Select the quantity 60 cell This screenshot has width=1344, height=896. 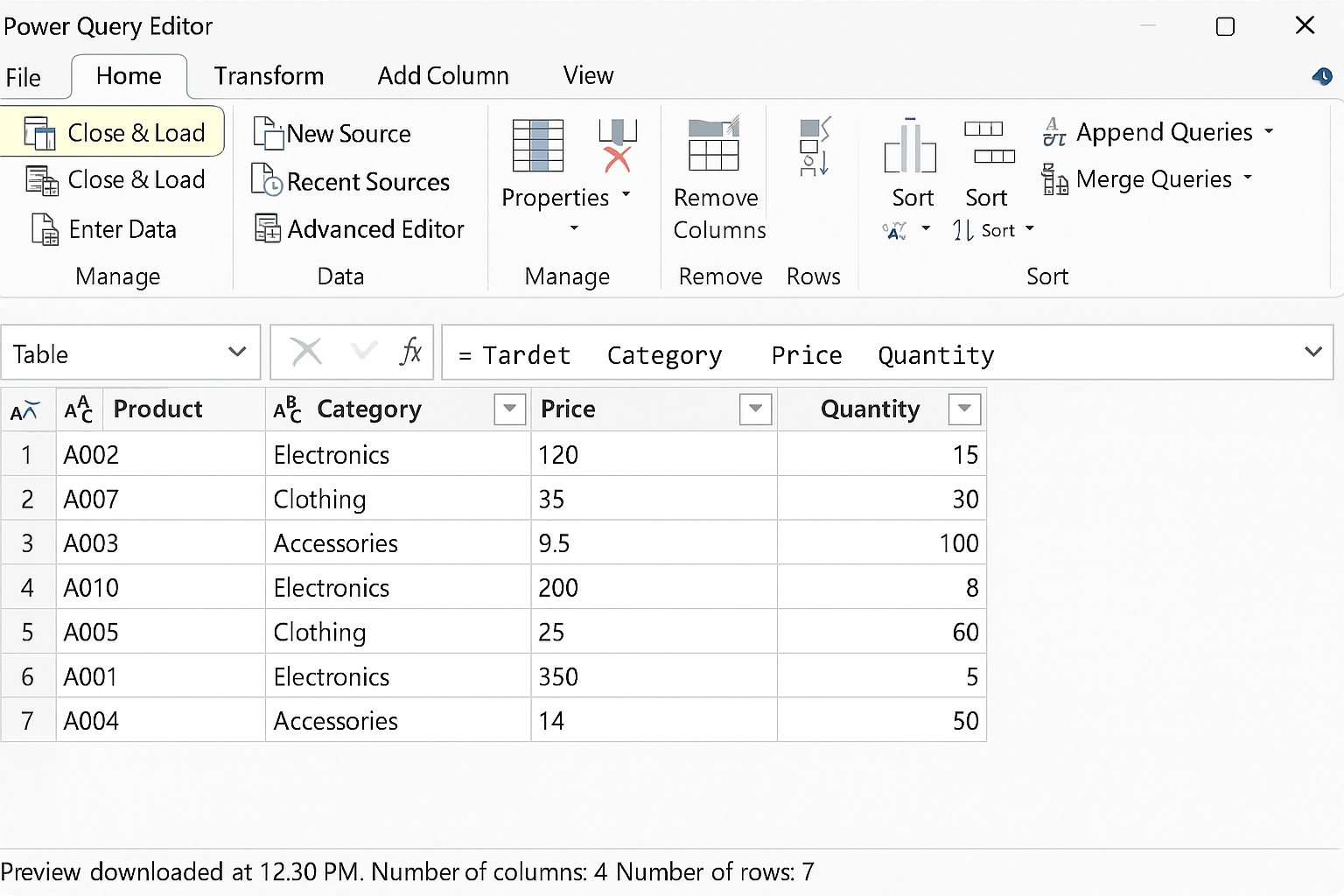(882, 632)
